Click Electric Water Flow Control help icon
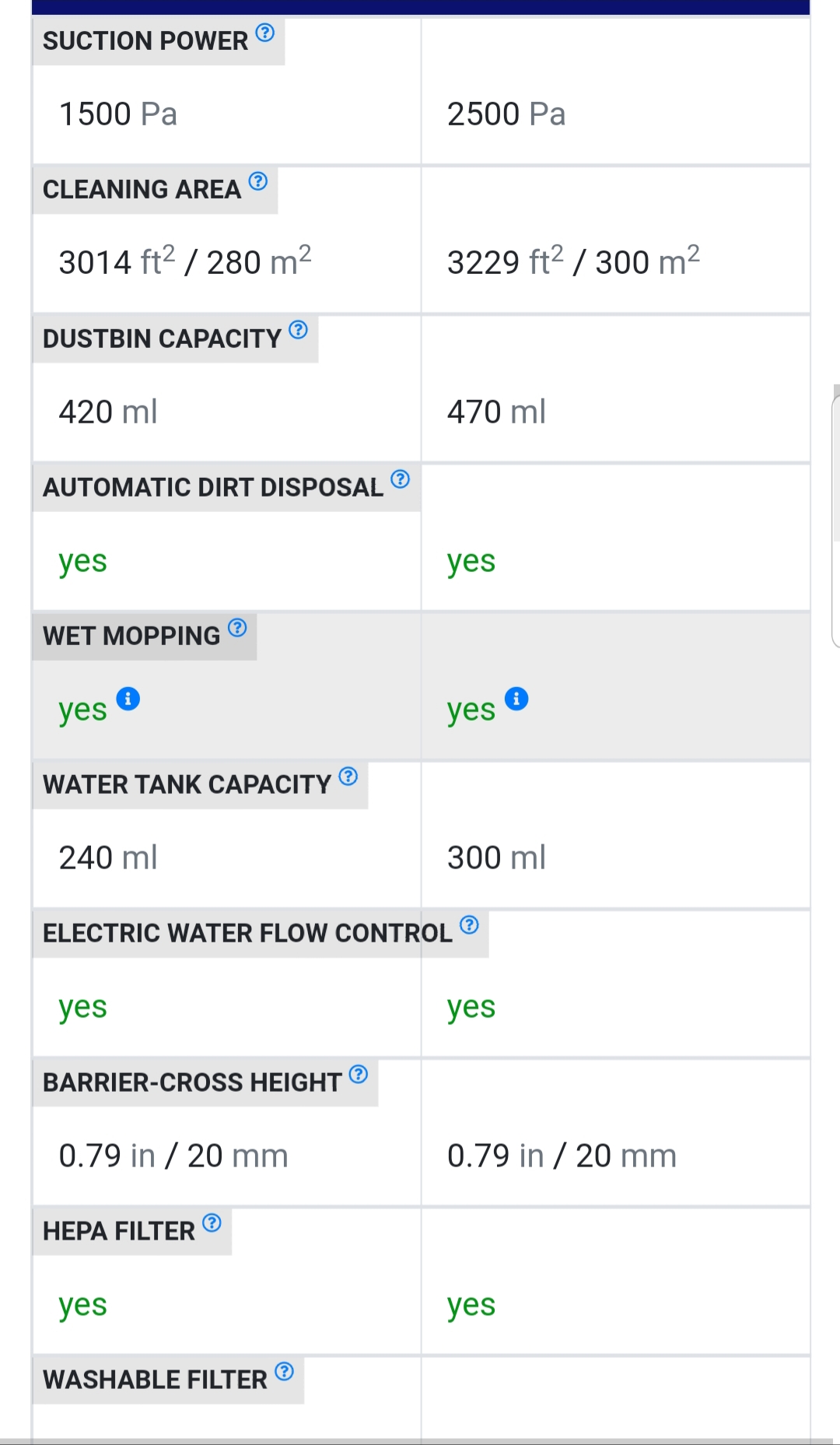The height and width of the screenshot is (1445, 840). click(470, 924)
